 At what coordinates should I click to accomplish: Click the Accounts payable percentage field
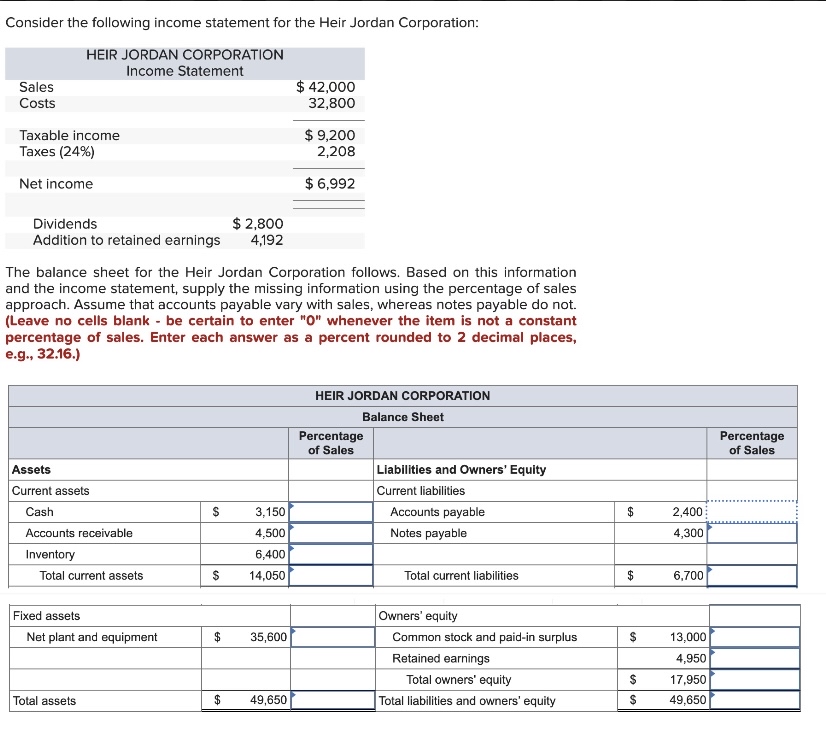point(752,512)
